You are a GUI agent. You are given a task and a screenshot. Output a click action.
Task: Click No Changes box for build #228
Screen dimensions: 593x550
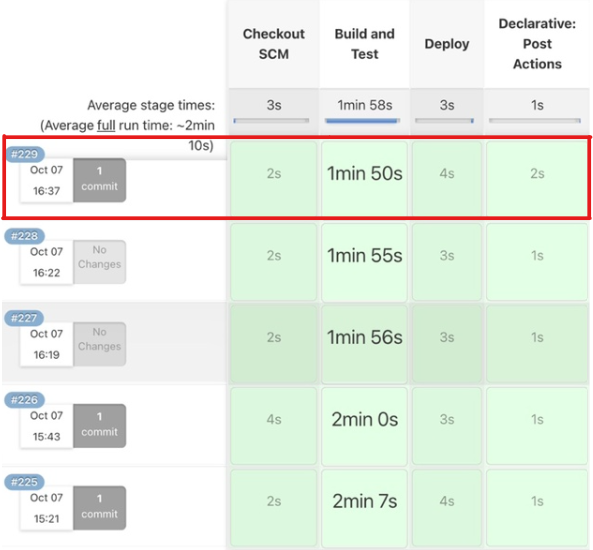99,262
